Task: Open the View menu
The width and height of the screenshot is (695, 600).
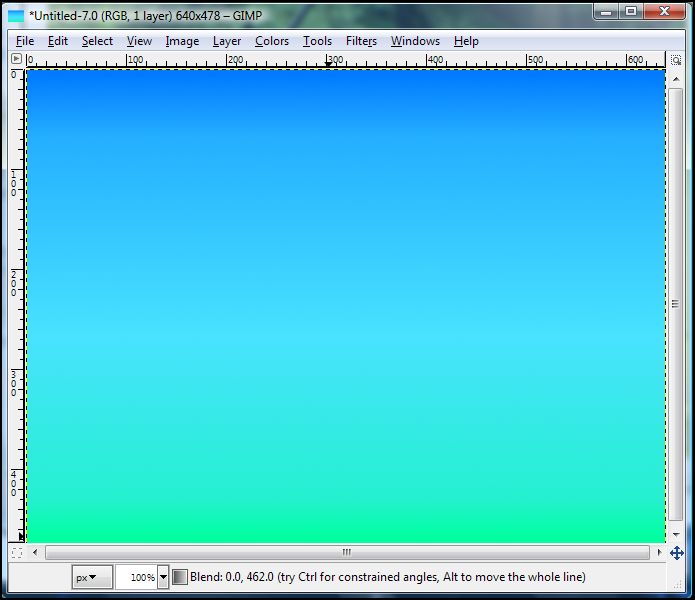Action: click(139, 41)
